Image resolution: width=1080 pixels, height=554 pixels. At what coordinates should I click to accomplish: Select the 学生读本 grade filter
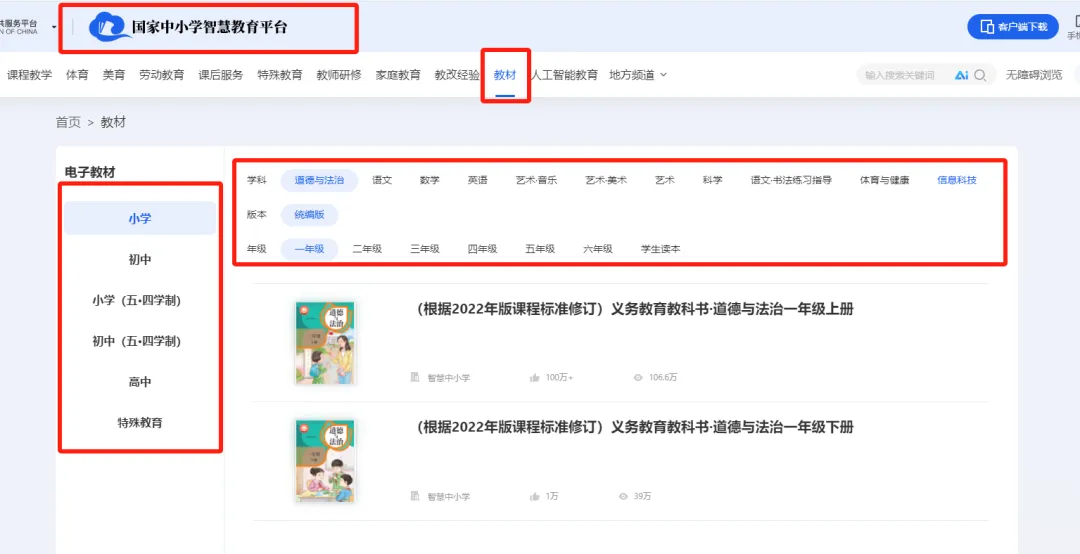661,249
